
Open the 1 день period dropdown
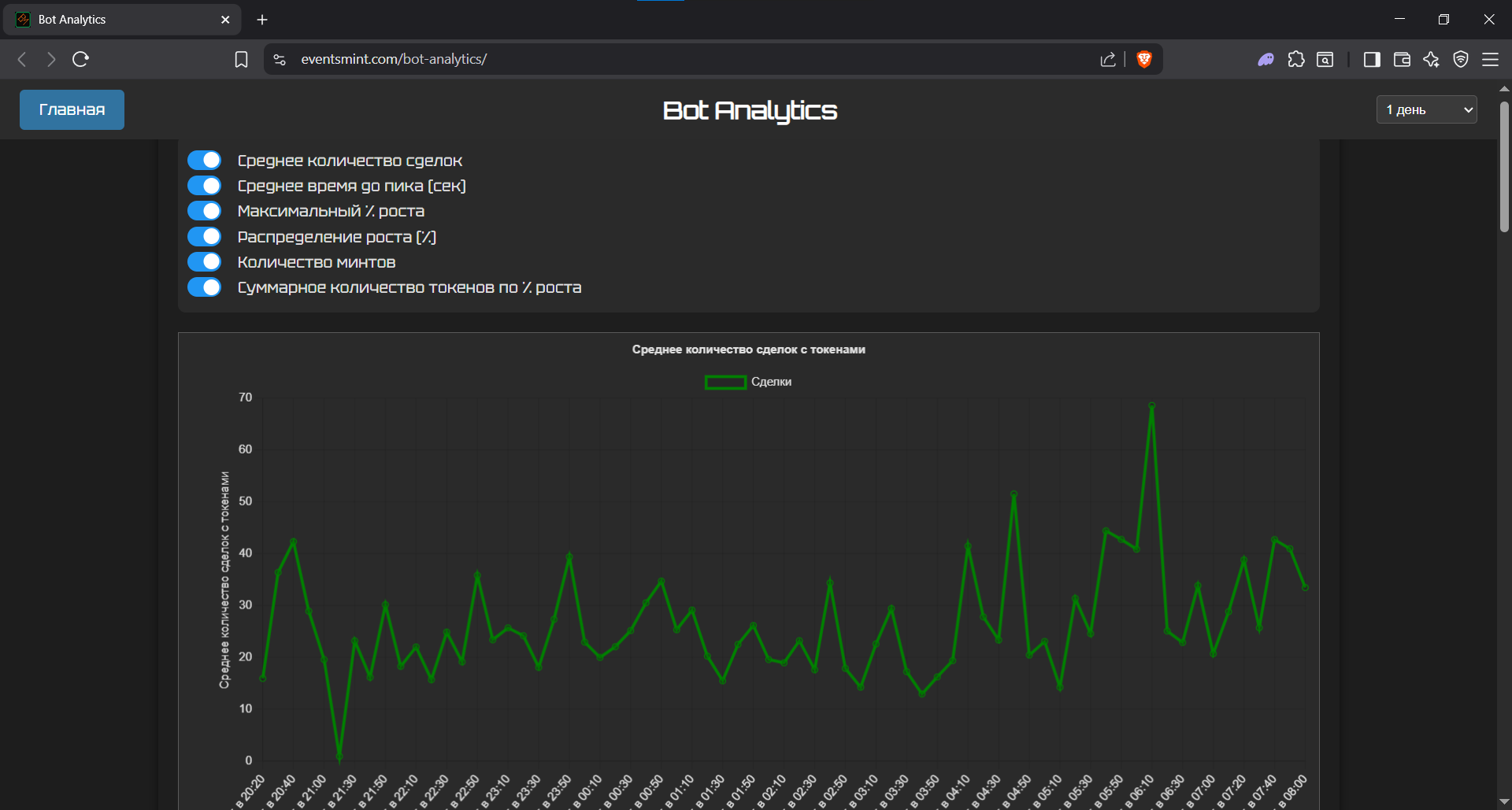[1426, 110]
